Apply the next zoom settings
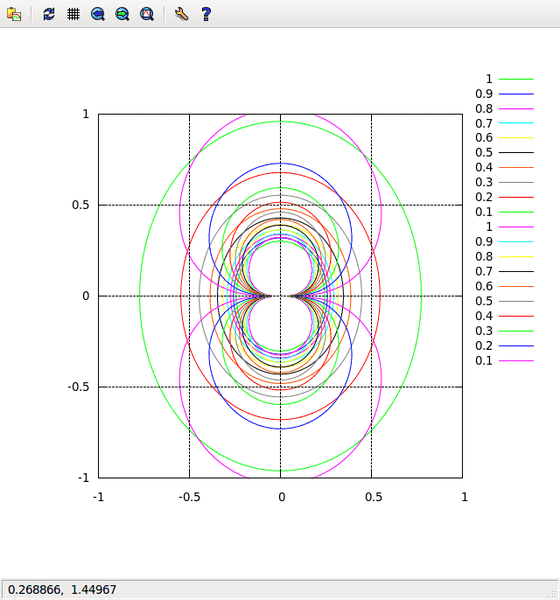Image resolution: width=560 pixels, height=600 pixels. 122,15
